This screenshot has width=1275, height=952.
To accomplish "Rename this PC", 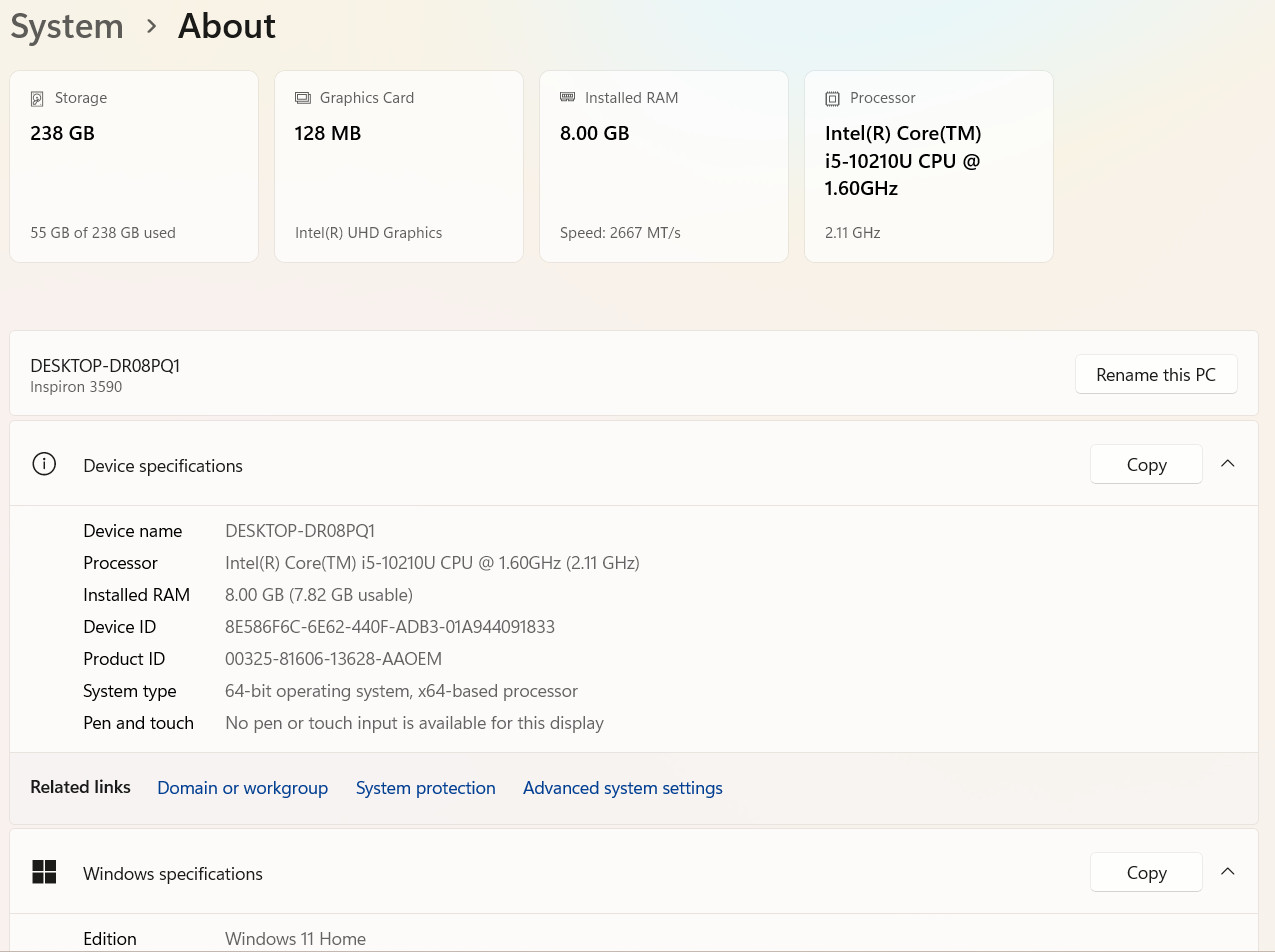I will [1156, 374].
